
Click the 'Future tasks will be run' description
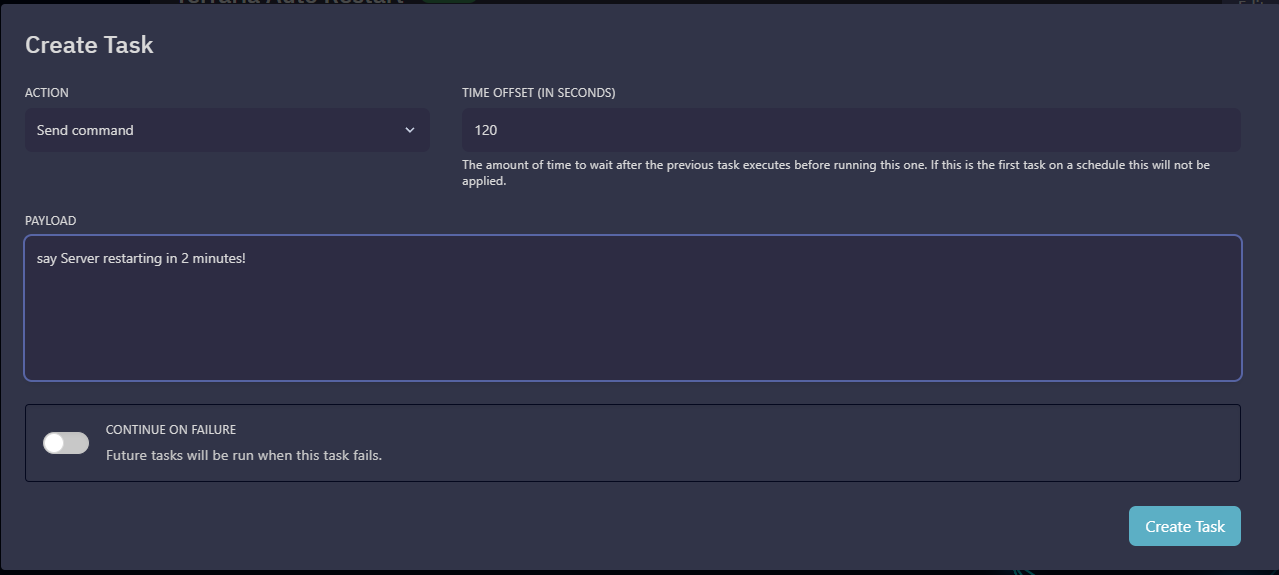[244, 455]
